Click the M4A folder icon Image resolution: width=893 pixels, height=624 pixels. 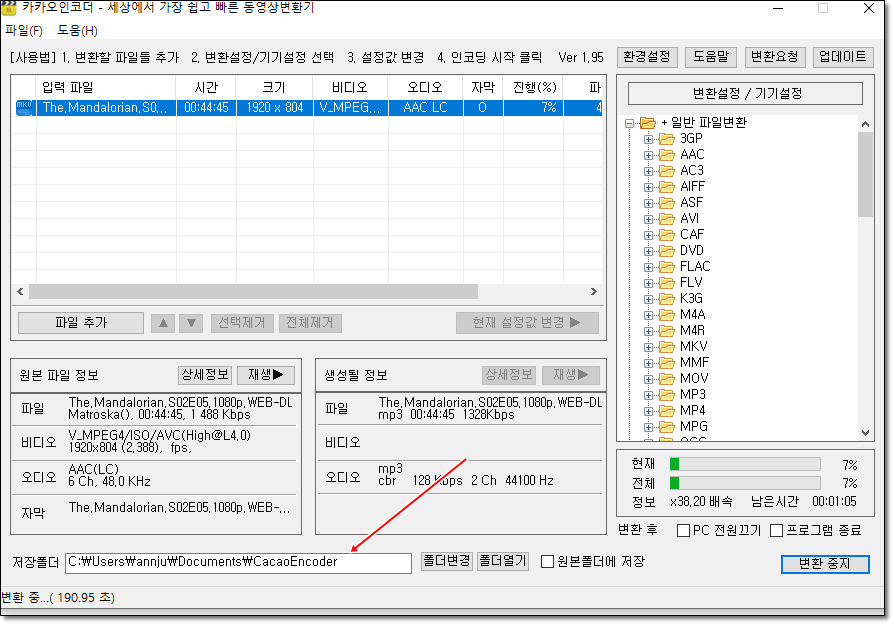click(666, 314)
